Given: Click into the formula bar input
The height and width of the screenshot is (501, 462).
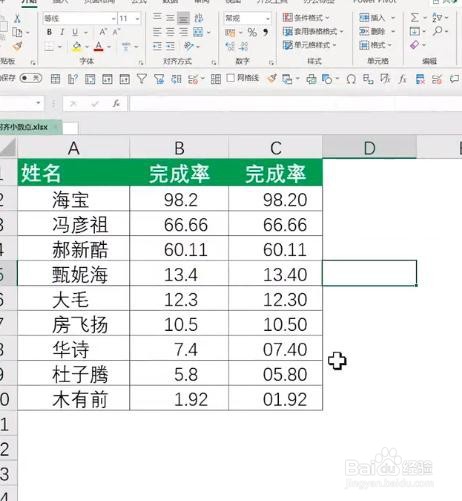Looking at the screenshot, I should pyautogui.click(x=295, y=104).
